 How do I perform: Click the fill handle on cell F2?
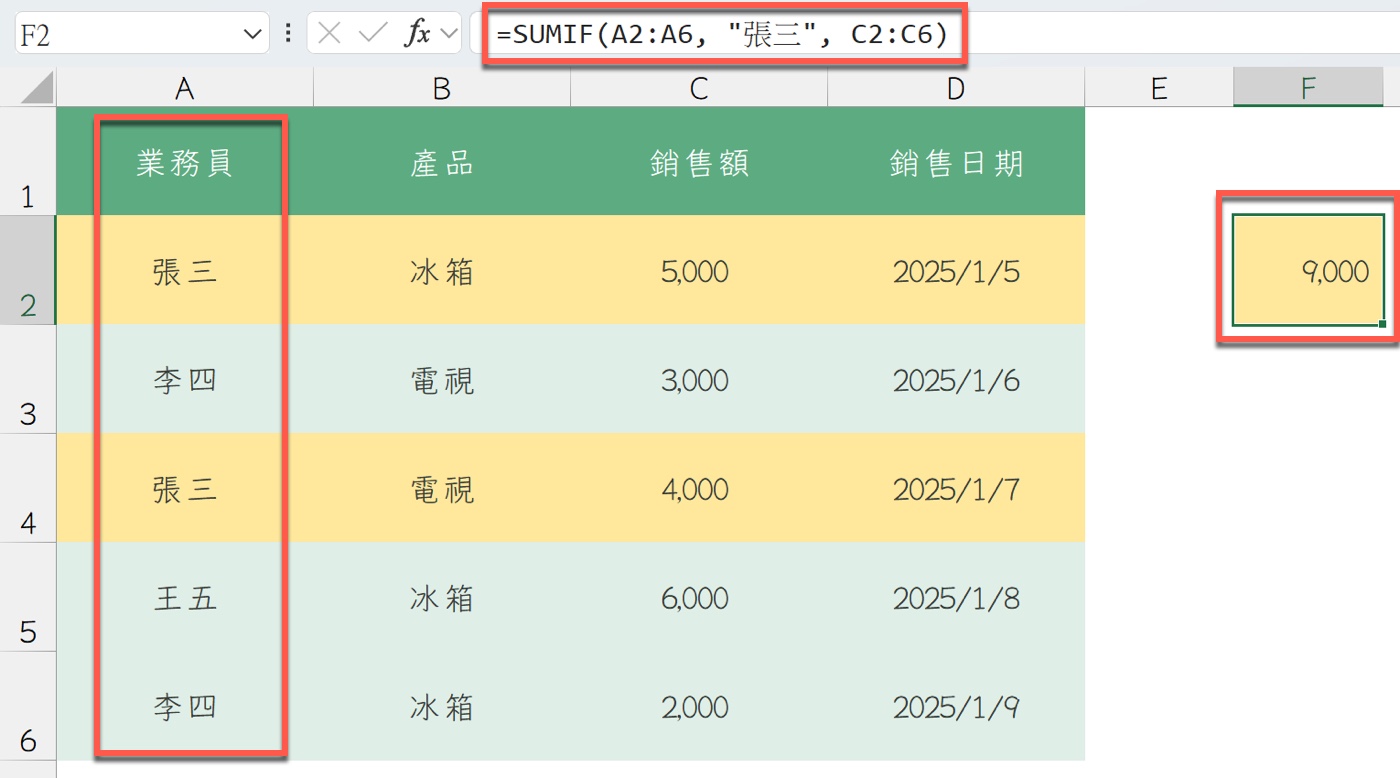(1382, 324)
